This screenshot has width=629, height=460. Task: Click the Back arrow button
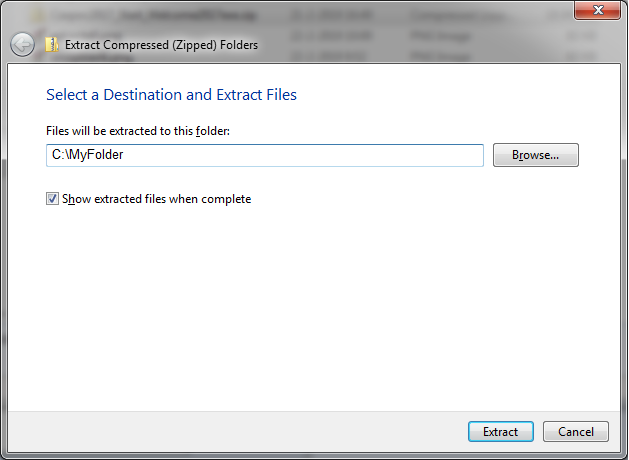(22, 45)
